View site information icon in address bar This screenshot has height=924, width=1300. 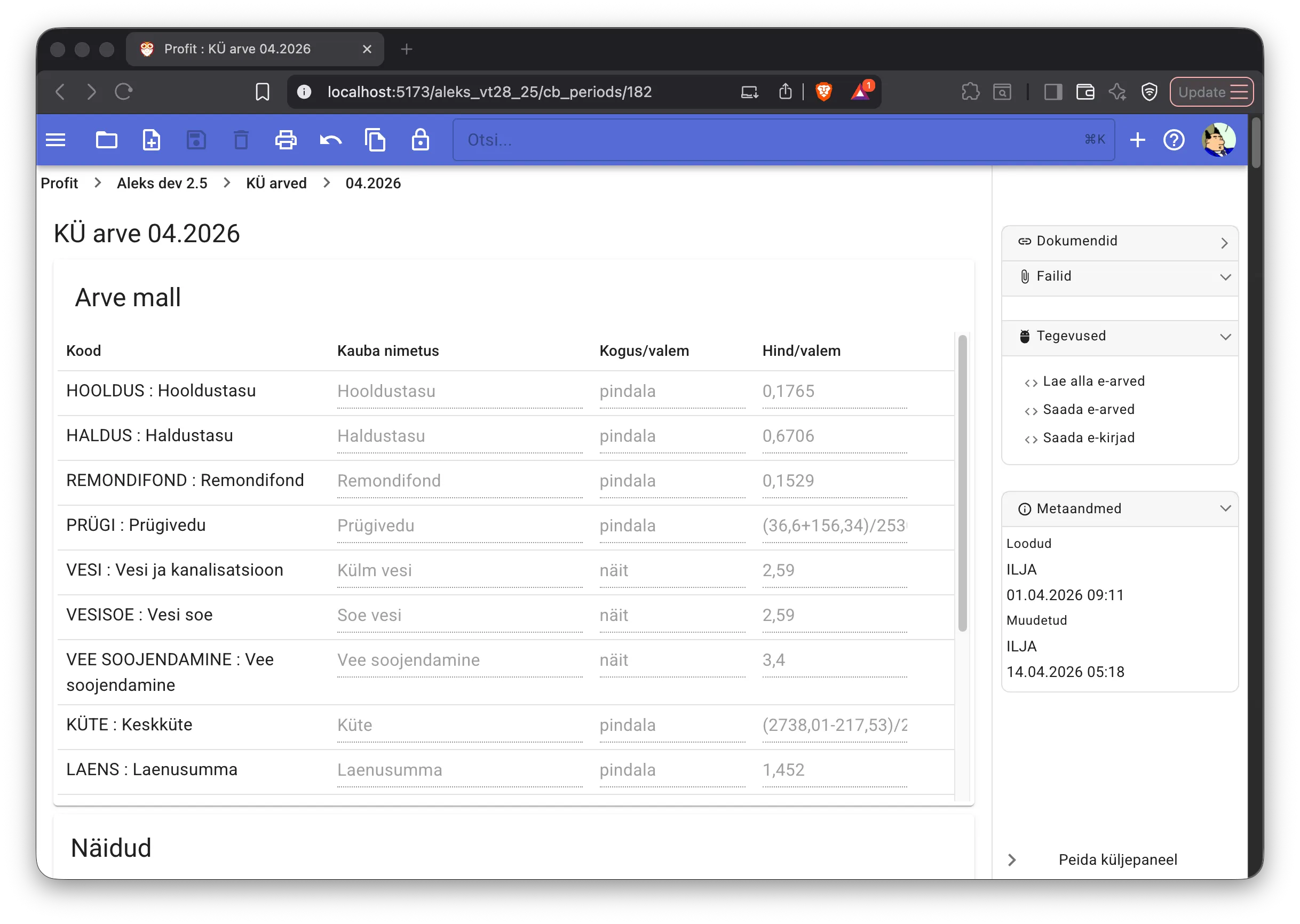click(305, 92)
